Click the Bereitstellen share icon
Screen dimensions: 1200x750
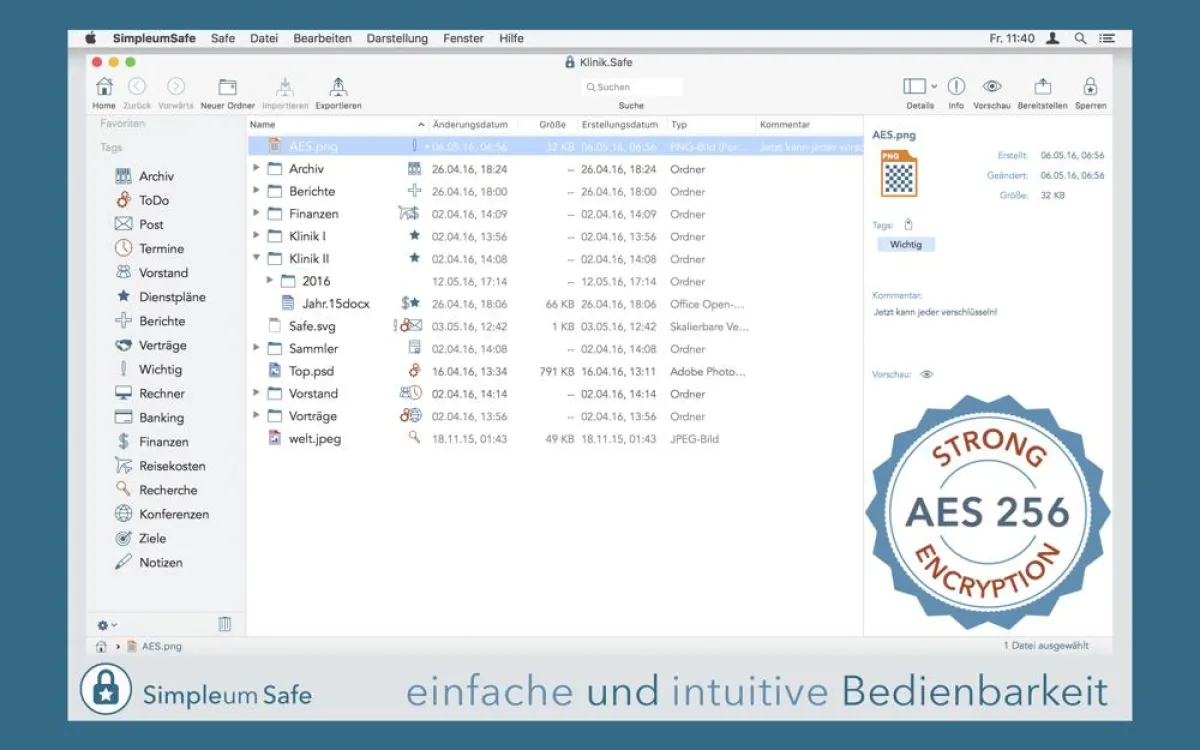(1043, 88)
